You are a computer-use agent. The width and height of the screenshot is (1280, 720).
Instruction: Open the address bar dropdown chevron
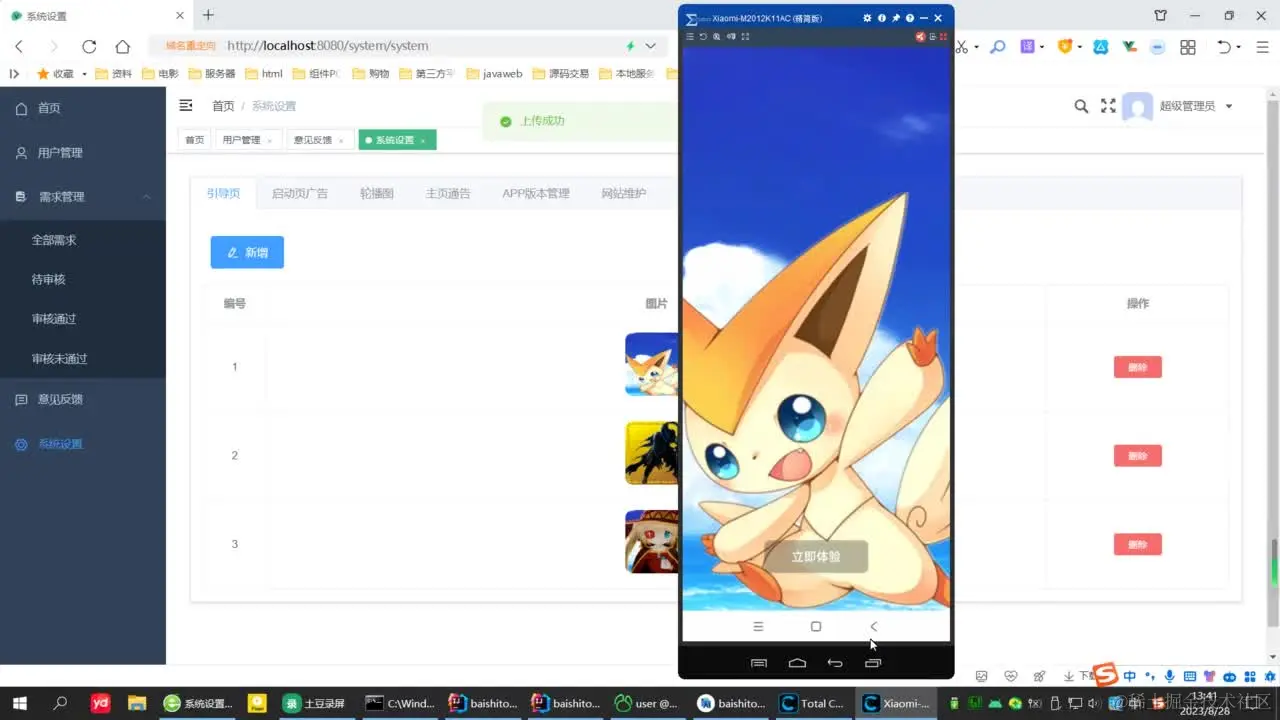tap(651, 46)
